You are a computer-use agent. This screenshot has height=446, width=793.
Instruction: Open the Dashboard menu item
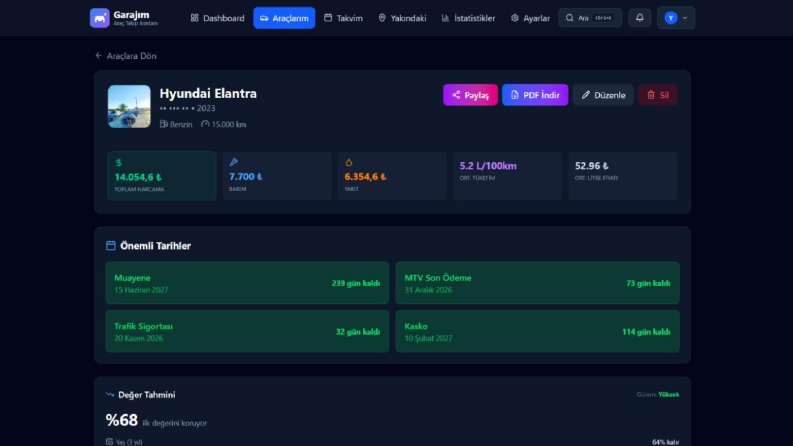(x=217, y=18)
